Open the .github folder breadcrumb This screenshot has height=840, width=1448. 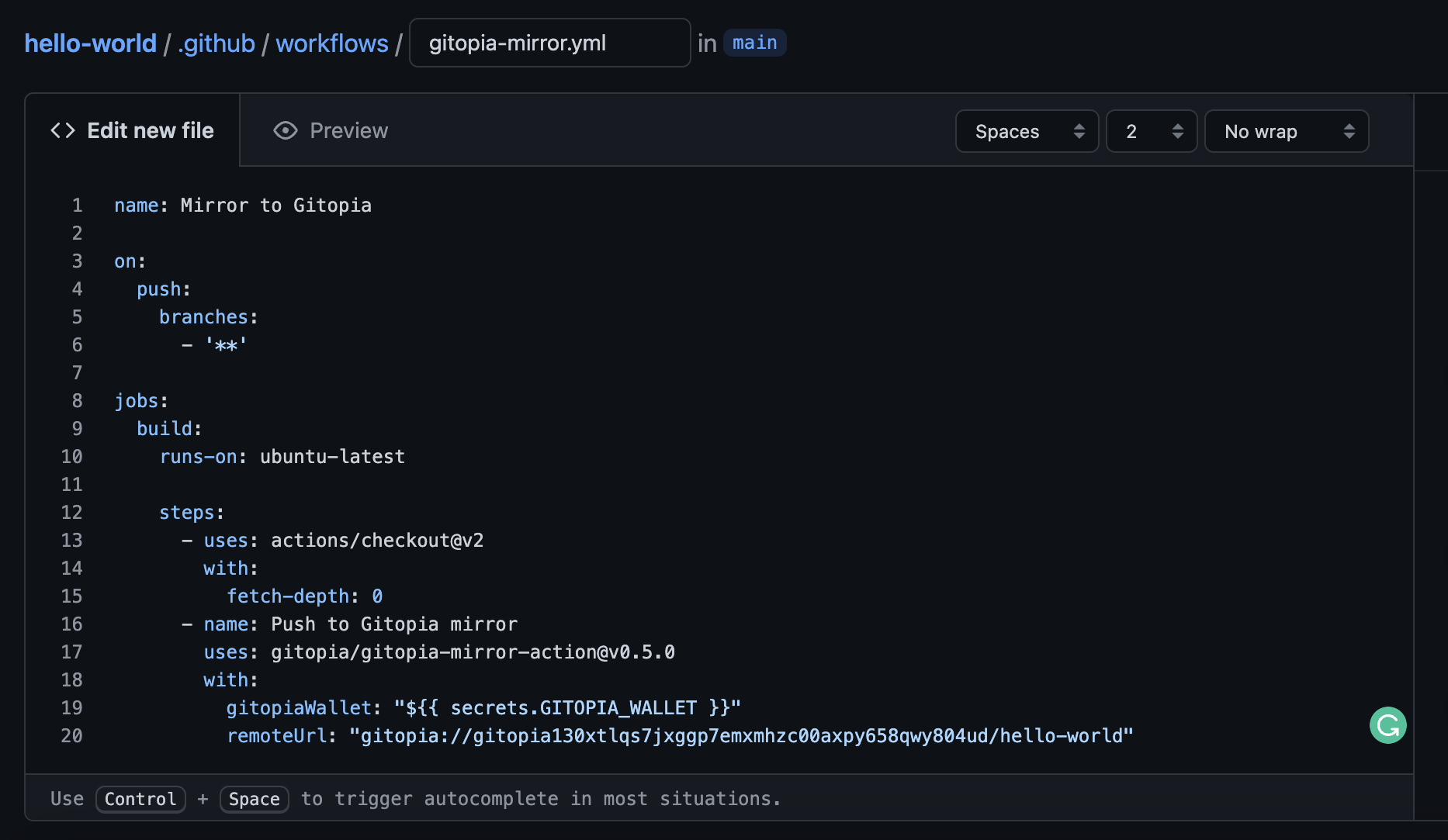(x=217, y=43)
